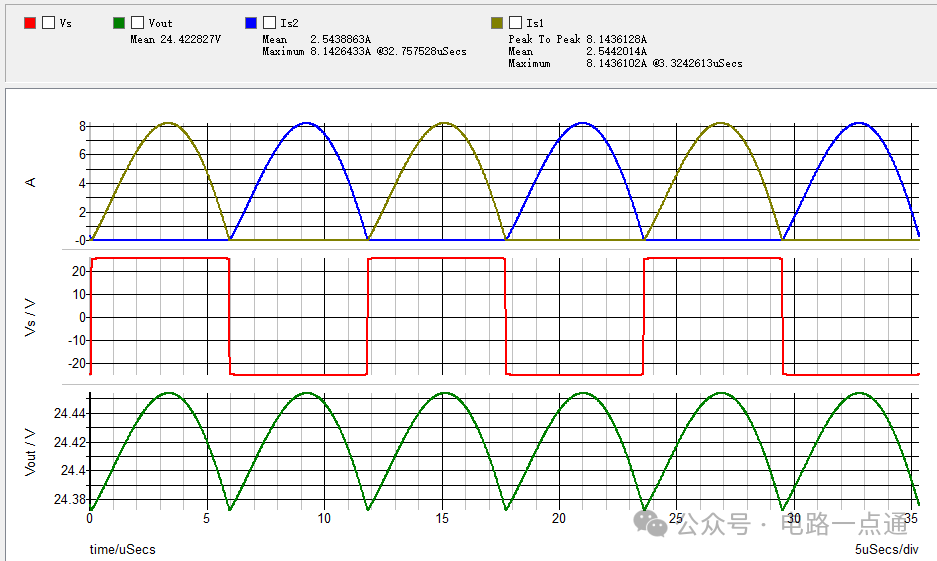Tick the Is2 curve checkbox
Screen dimensions: 937x561
[x=270, y=23]
